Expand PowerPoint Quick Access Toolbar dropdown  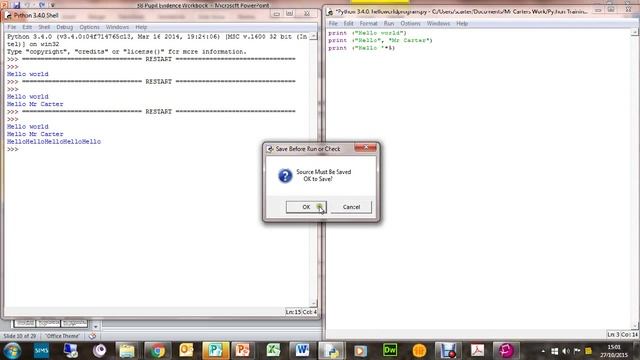[x=53, y=5]
